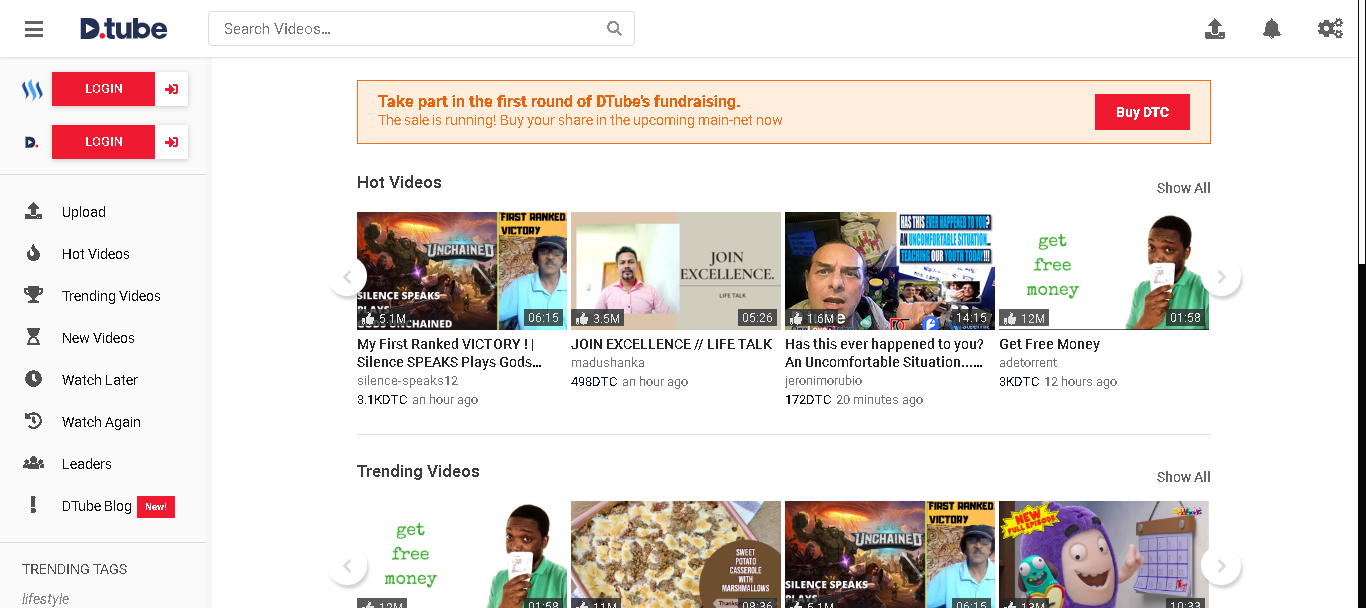Screen dimensions: 1366x608
Task: Open channel madushanka
Action: (x=608, y=363)
